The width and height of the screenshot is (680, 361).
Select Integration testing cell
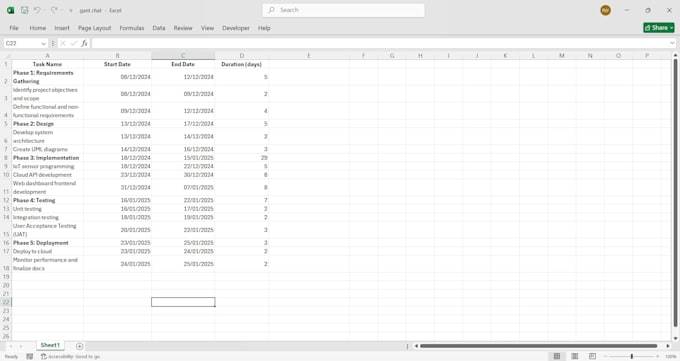(48, 217)
